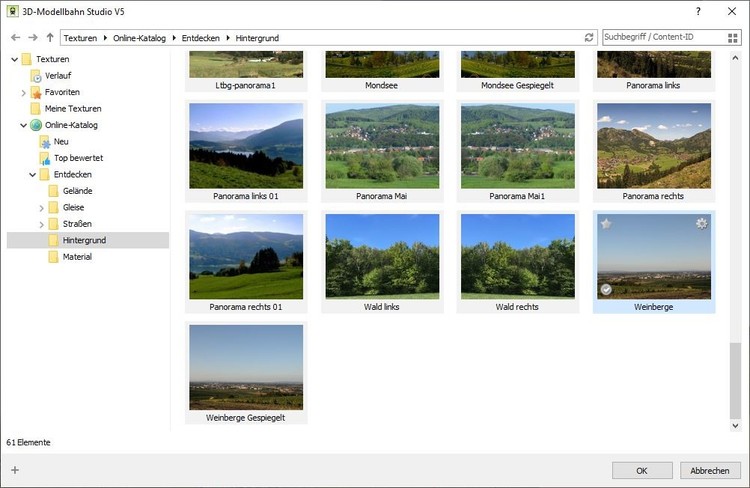The height and width of the screenshot is (488, 750).
Task: Refresh the catalog listing
Action: tap(589, 37)
